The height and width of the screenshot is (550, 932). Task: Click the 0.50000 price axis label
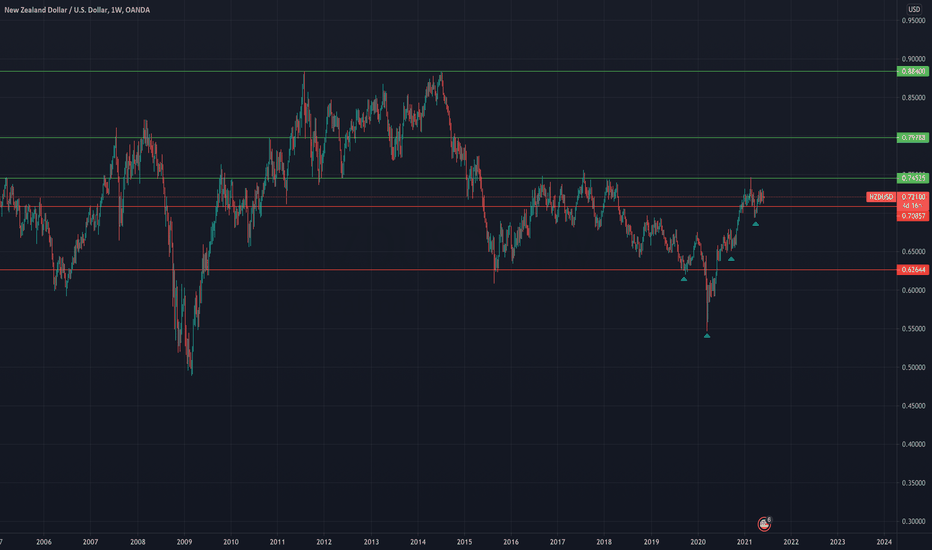tap(914, 367)
